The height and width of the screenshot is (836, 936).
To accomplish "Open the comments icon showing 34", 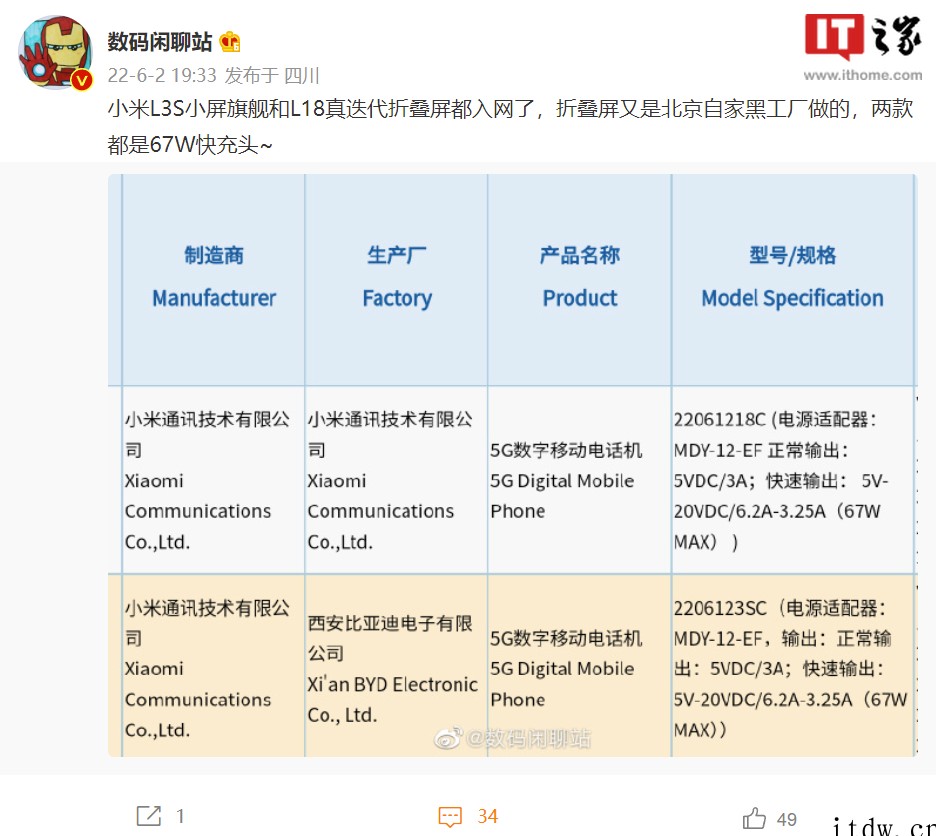I will 450,816.
